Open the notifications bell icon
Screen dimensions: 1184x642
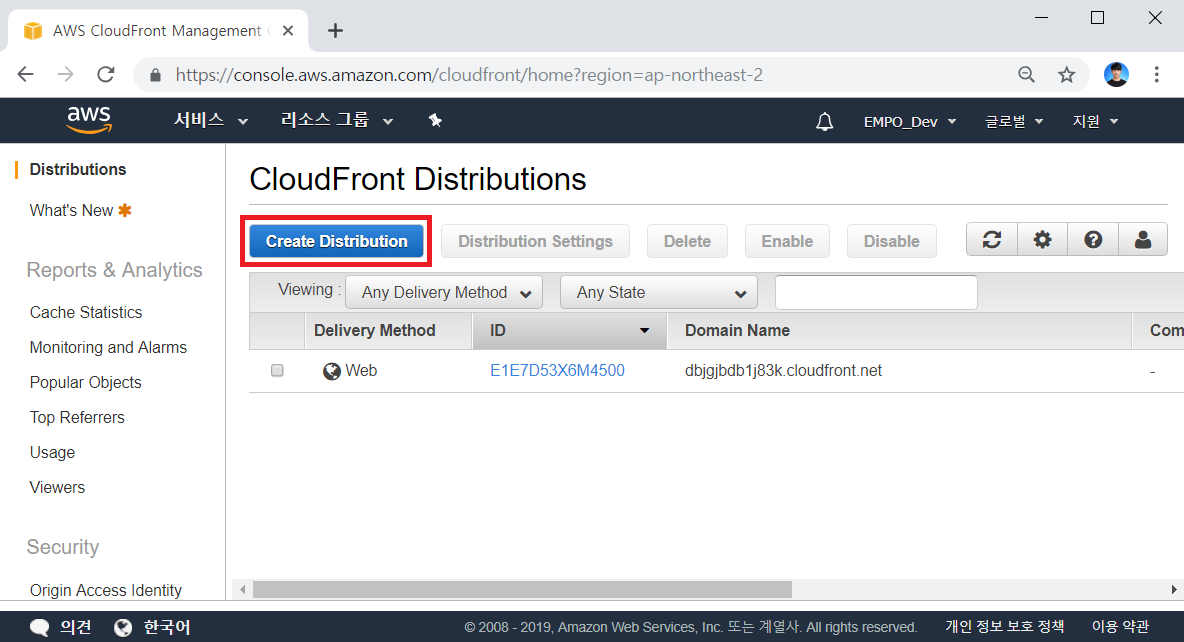click(825, 122)
